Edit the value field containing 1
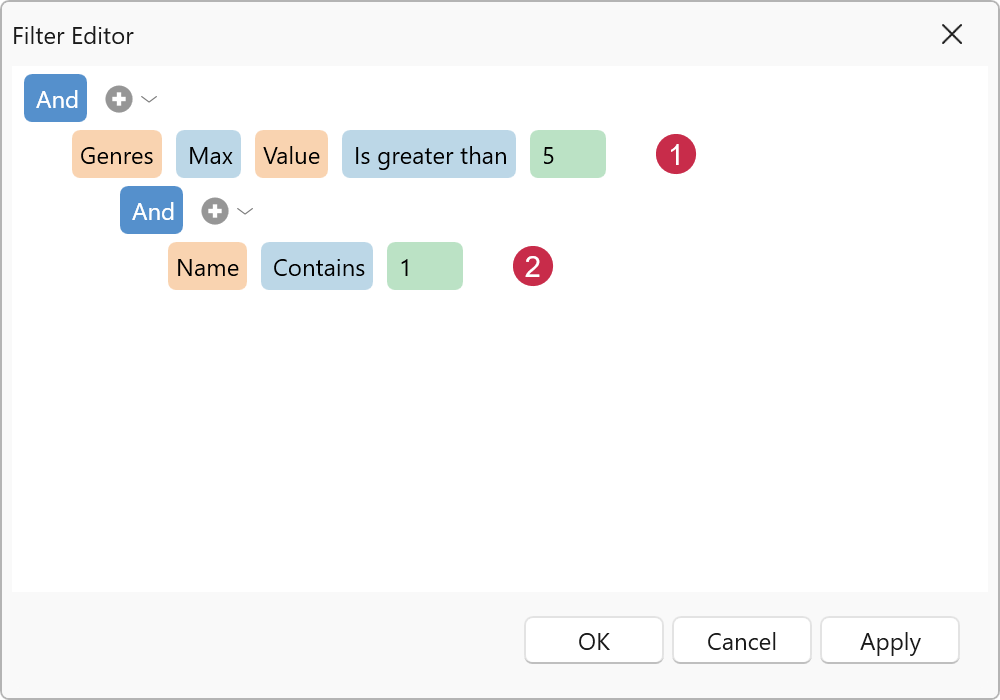The height and width of the screenshot is (700, 1000). 425,266
